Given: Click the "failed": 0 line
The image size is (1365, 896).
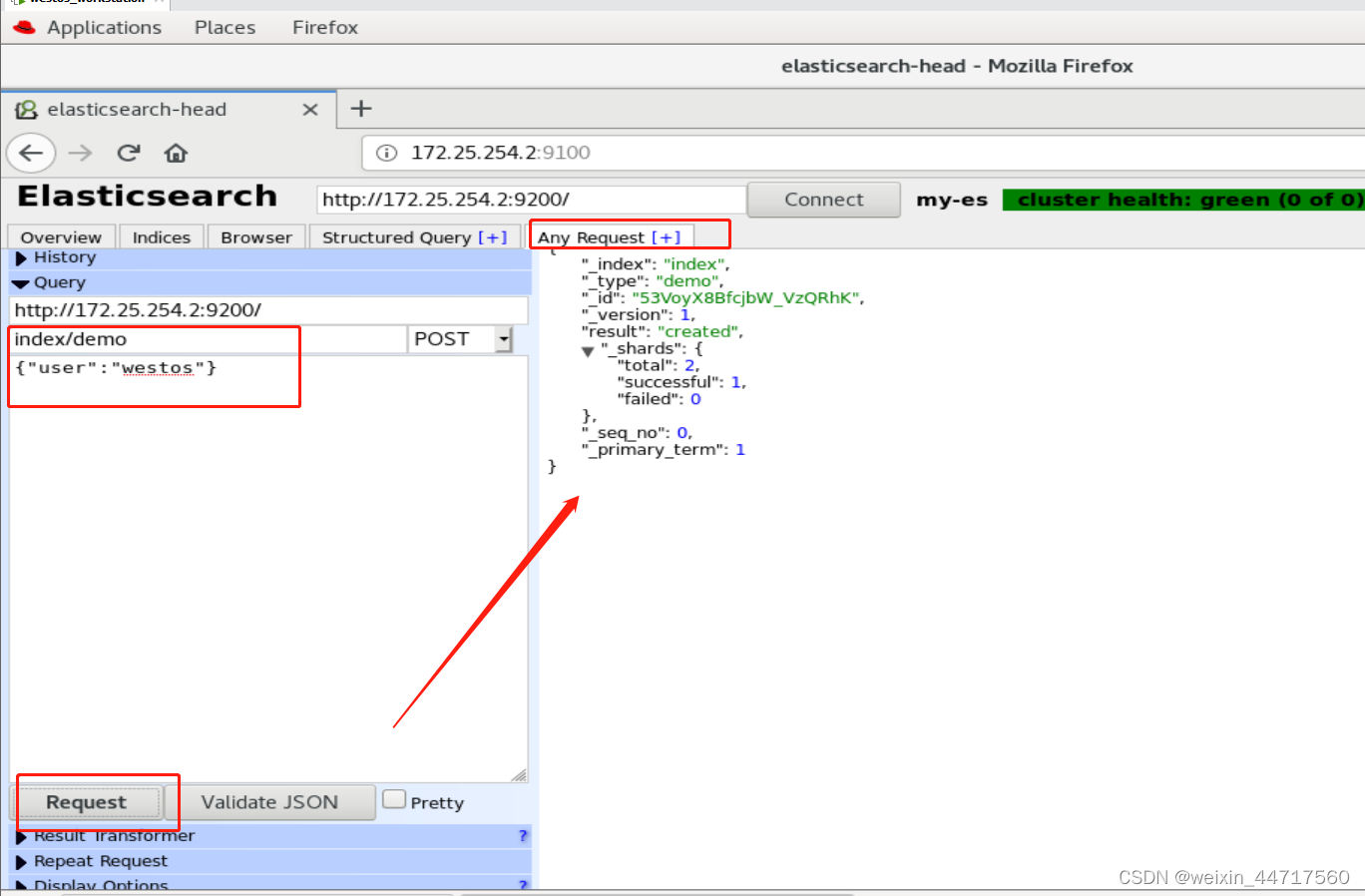Looking at the screenshot, I should tap(659, 398).
